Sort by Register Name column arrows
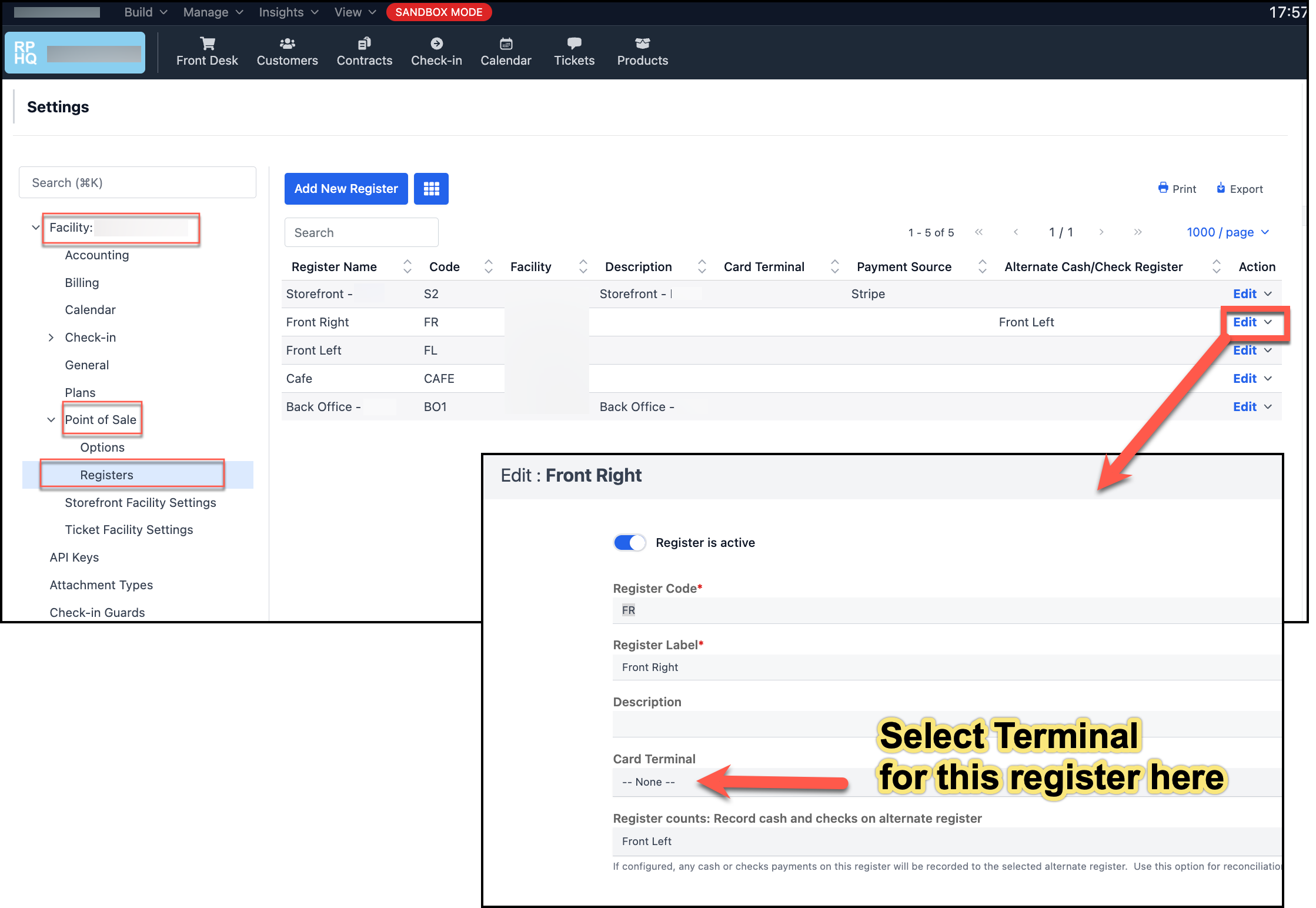Viewport: 1316px width, 908px height. tap(408, 267)
